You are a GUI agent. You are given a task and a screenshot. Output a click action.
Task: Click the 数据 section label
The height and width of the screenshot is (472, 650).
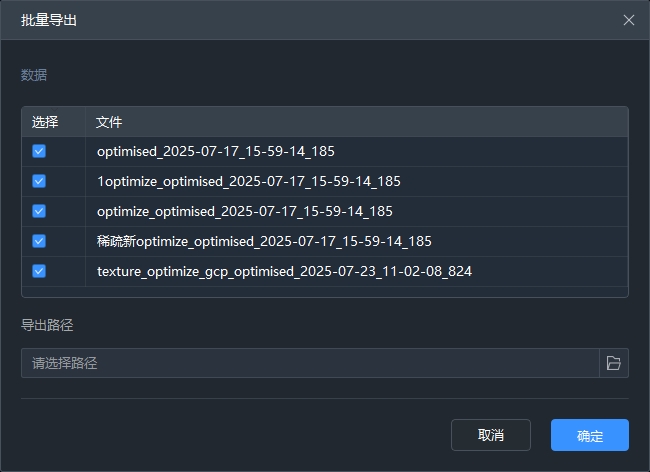click(x=34, y=75)
